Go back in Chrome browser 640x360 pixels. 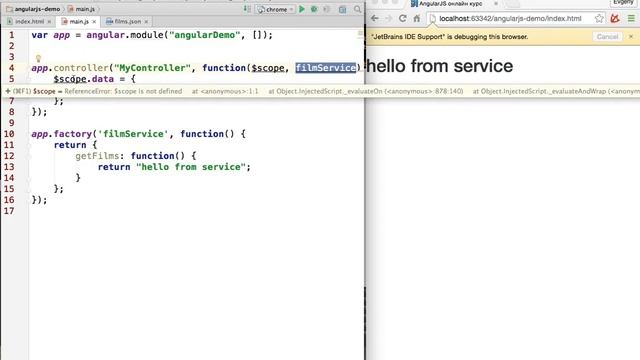375,18
